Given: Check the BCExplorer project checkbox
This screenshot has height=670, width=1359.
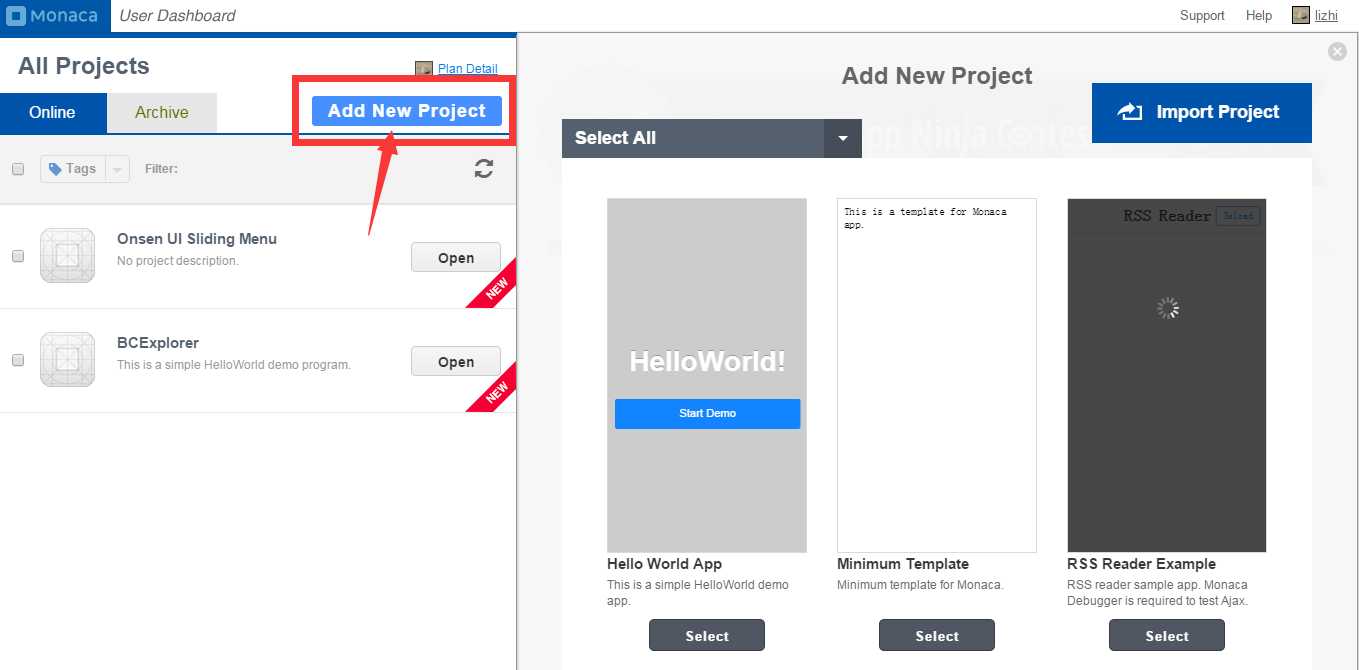Looking at the screenshot, I should point(18,360).
